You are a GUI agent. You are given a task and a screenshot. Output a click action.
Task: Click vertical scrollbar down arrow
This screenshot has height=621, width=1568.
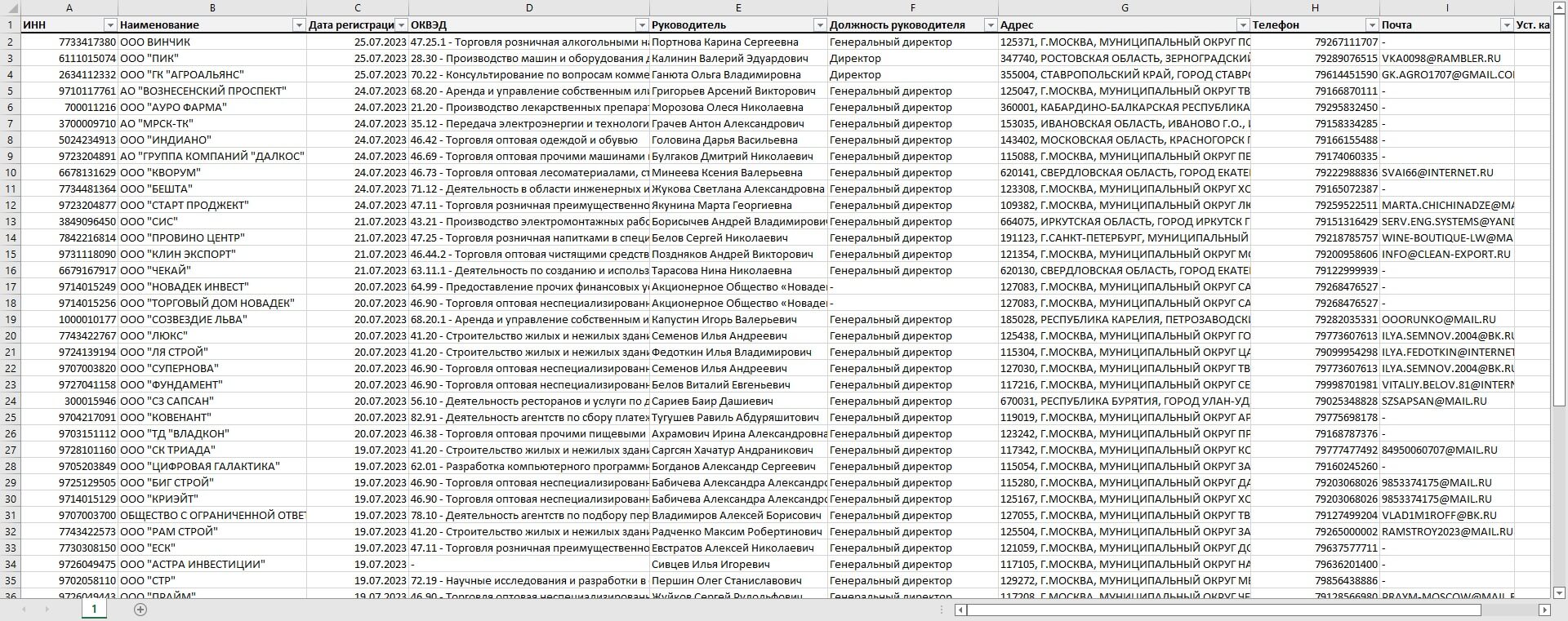tap(1560, 592)
